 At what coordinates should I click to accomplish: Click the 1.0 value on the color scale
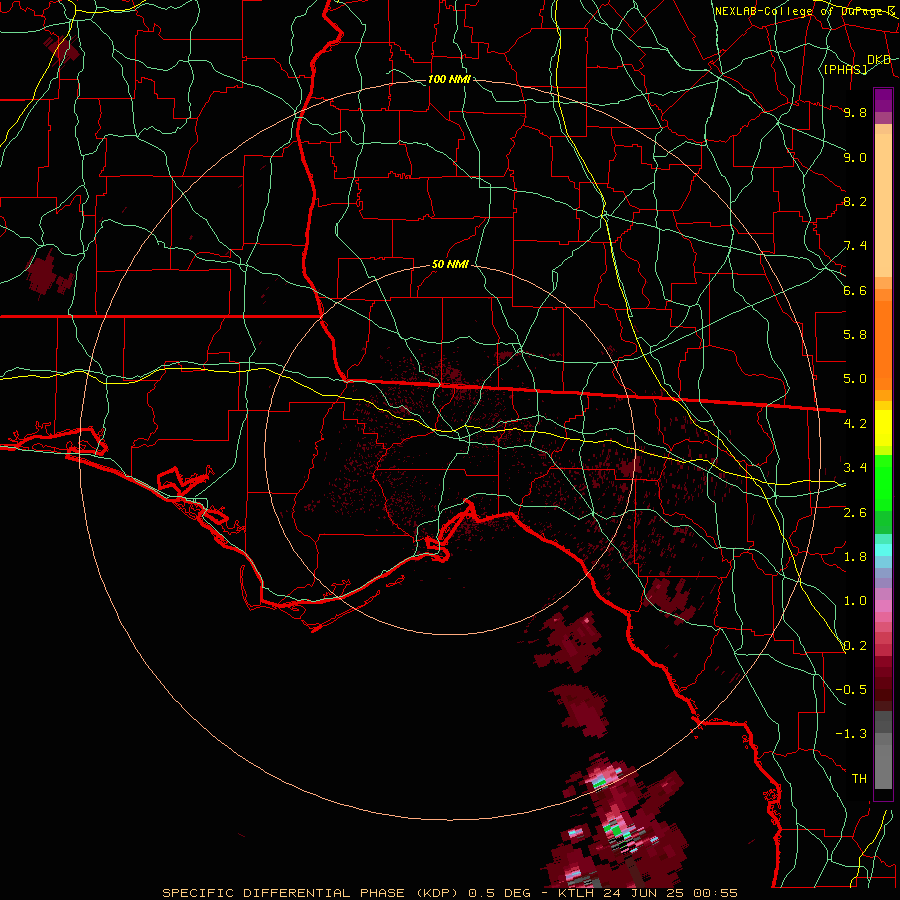[855, 601]
